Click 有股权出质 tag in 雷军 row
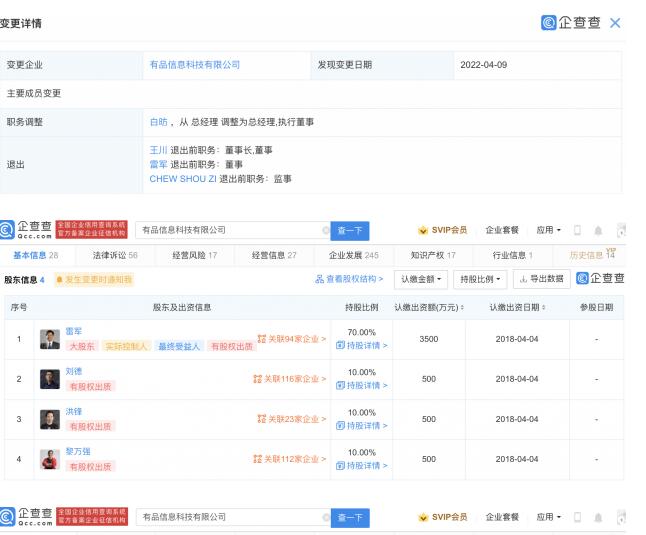Image resolution: width=646 pixels, height=535 pixels. pyautogui.click(x=232, y=346)
